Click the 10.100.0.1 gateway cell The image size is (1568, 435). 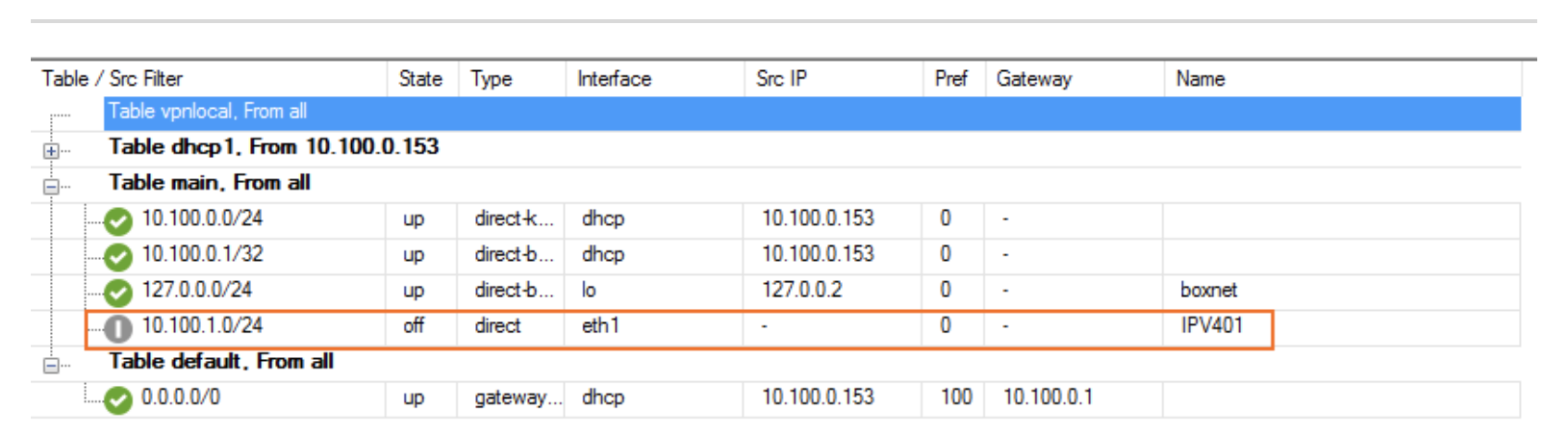[1048, 397]
